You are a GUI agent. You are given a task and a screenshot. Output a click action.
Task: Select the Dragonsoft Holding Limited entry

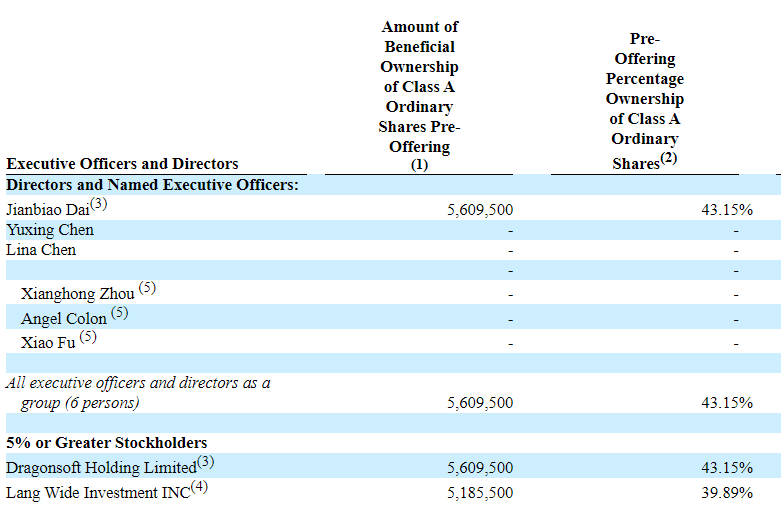(100, 468)
